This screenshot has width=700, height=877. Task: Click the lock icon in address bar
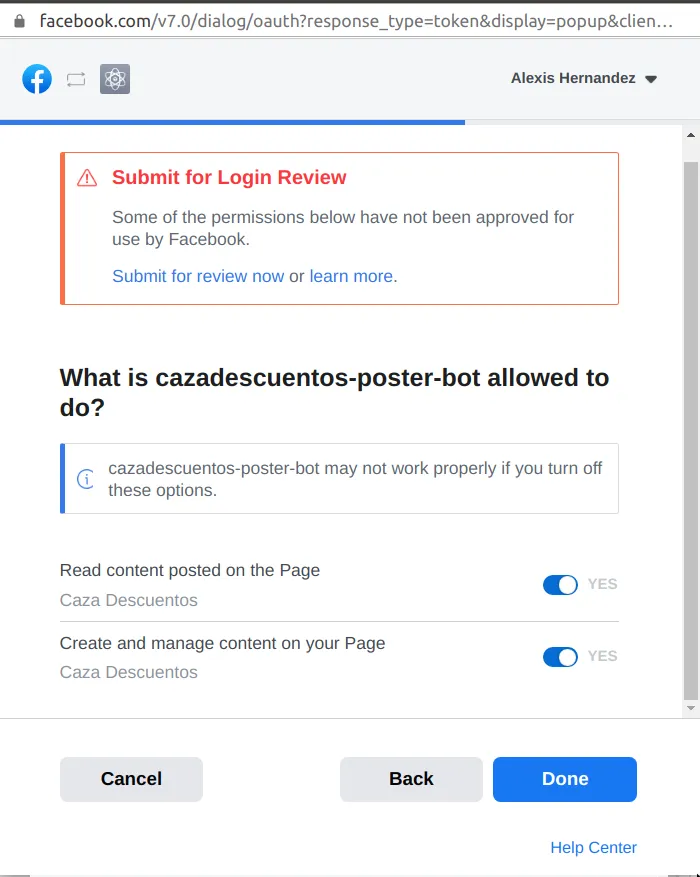coord(20,21)
